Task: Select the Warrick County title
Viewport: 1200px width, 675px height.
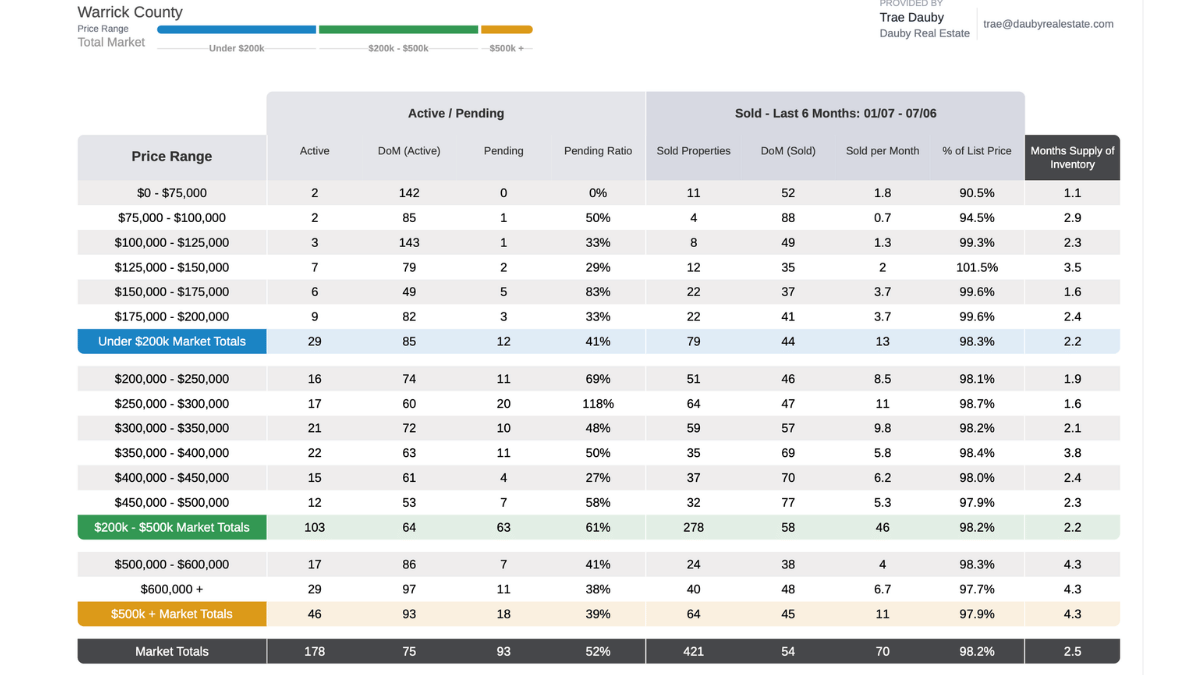Action: tap(130, 12)
